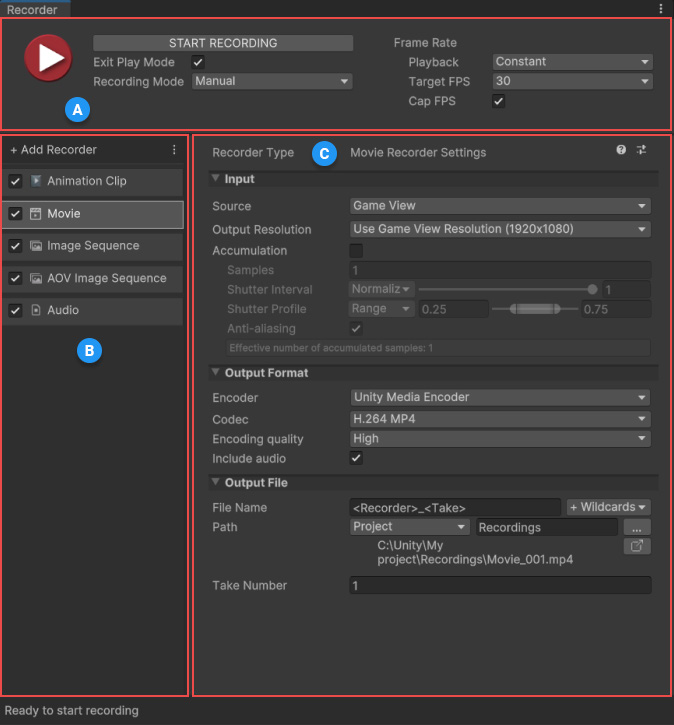674x725 pixels.
Task: Click the Audio recorder file icon
Action: (36, 310)
